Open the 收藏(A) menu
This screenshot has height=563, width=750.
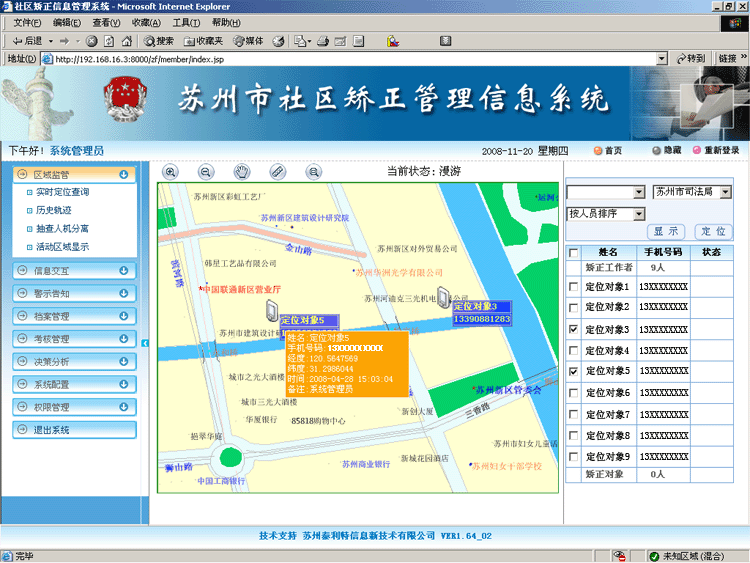pos(146,22)
